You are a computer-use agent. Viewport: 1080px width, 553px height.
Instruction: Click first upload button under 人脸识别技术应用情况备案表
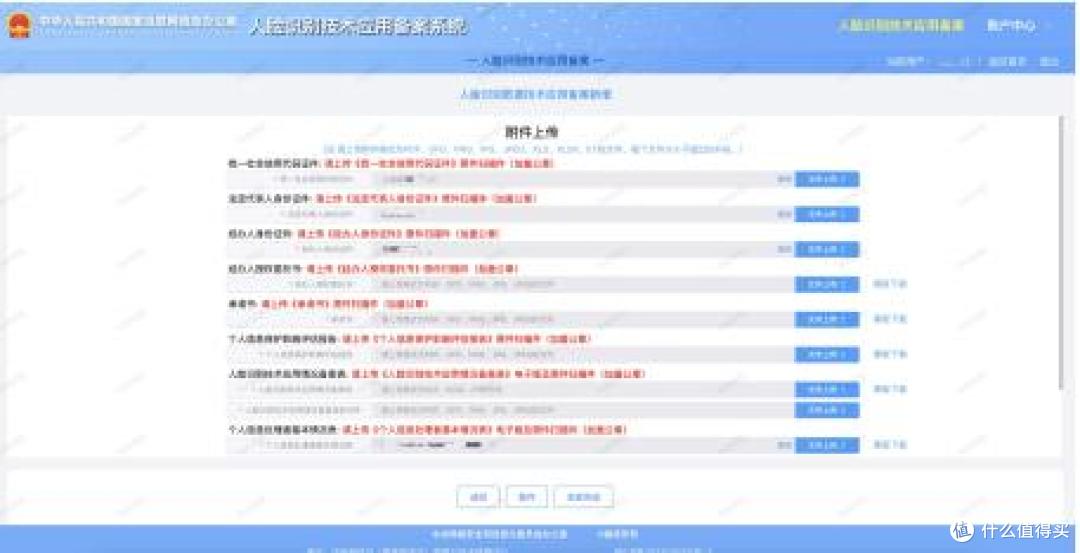click(827, 389)
